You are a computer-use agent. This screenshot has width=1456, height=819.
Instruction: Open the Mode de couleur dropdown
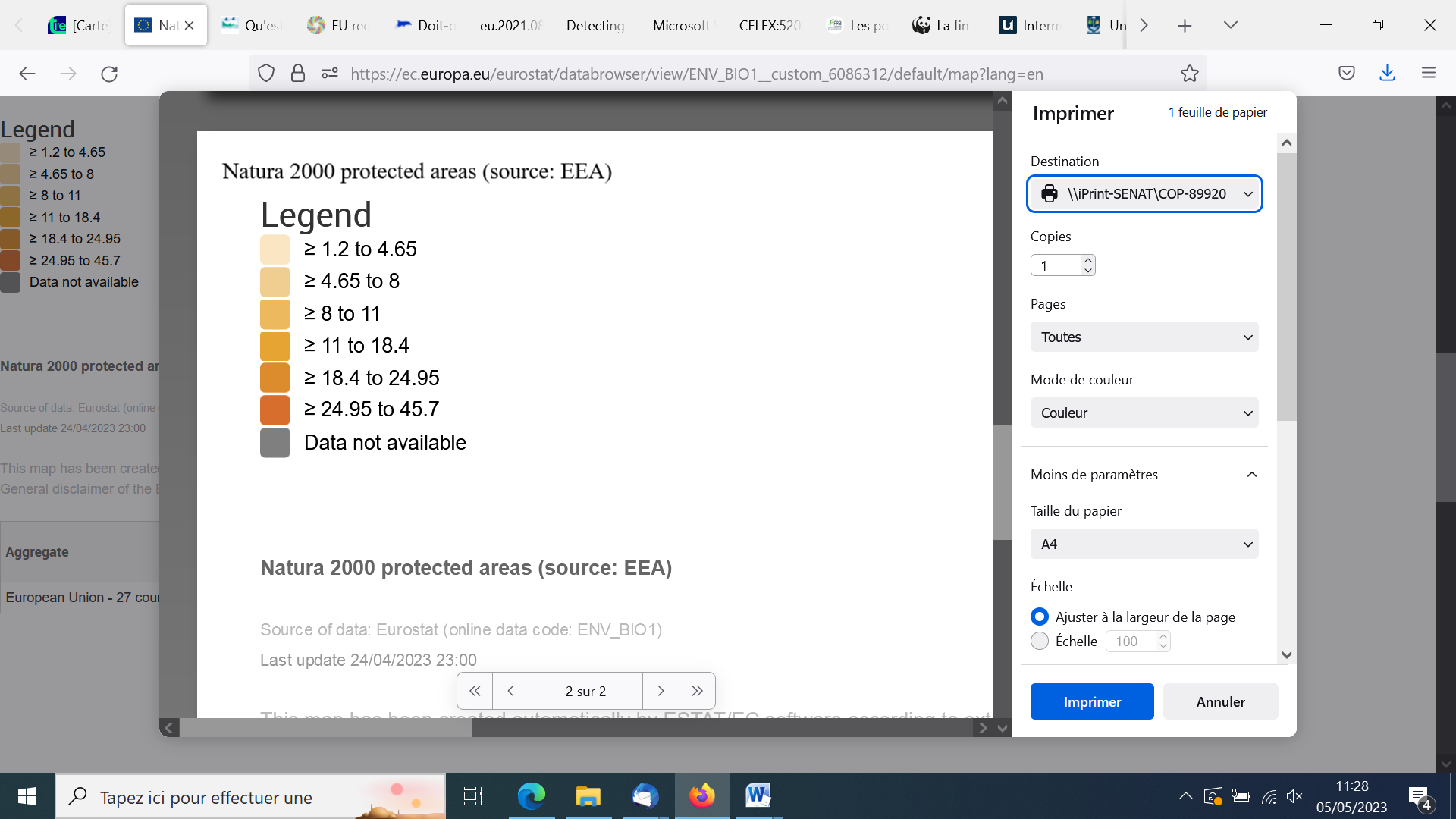(x=1144, y=413)
